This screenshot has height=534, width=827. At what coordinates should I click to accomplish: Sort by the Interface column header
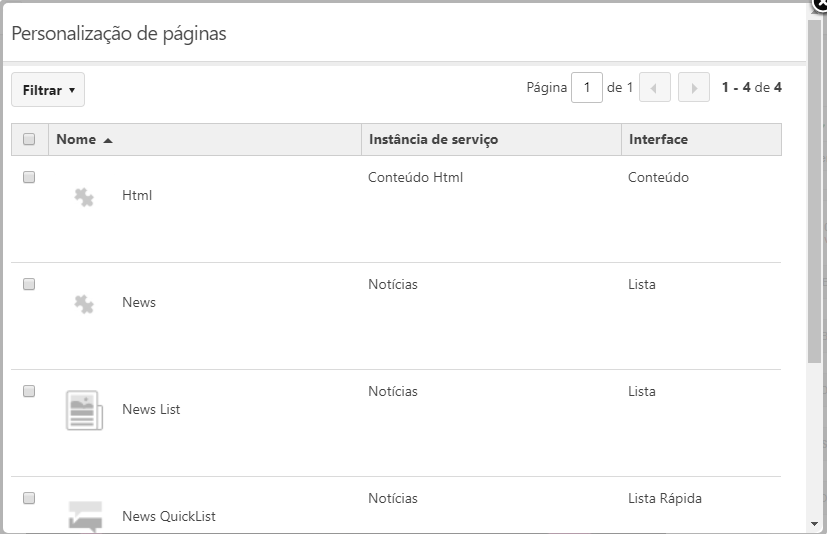tap(701, 139)
